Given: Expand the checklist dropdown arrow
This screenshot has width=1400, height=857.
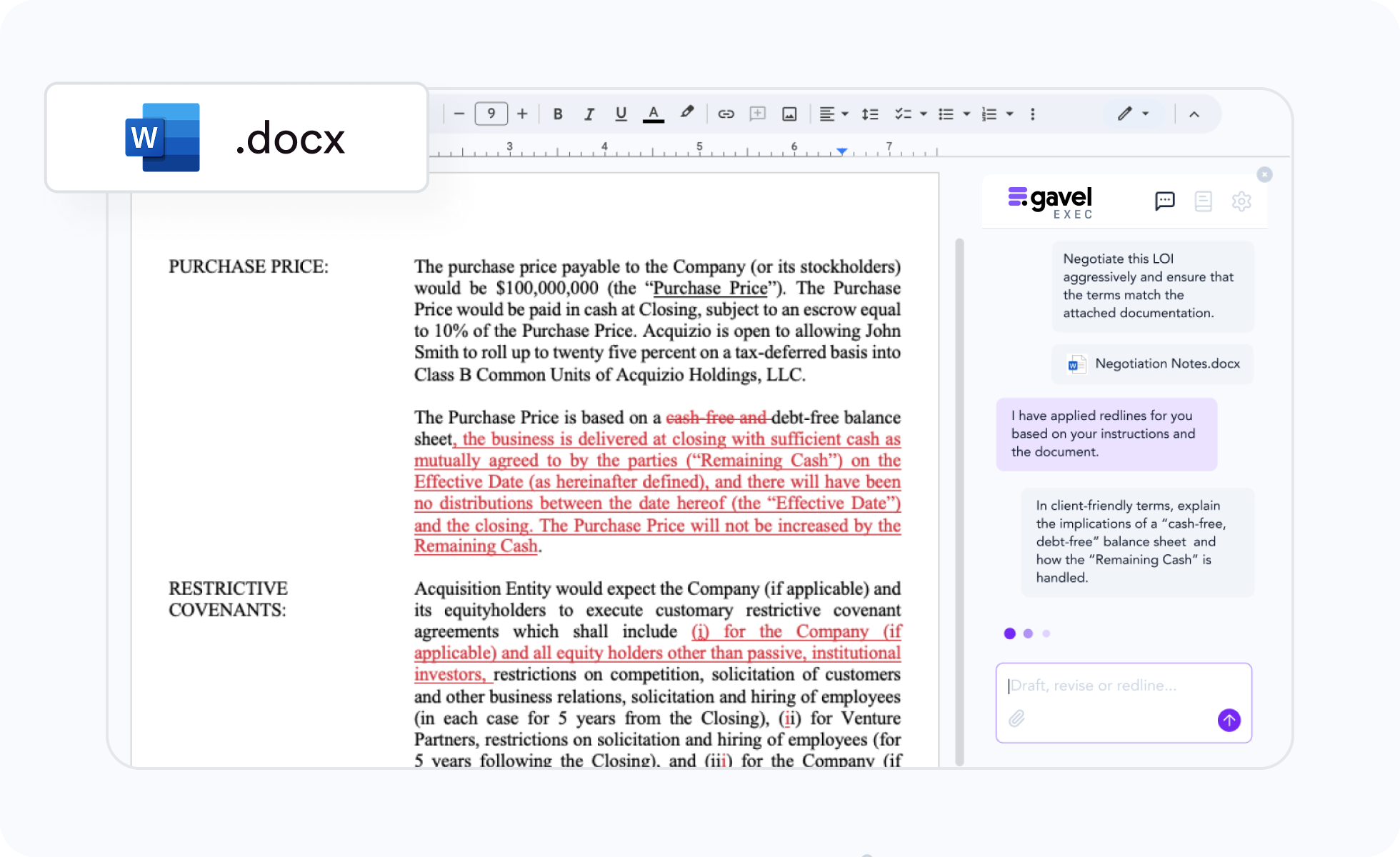Looking at the screenshot, I should (924, 114).
